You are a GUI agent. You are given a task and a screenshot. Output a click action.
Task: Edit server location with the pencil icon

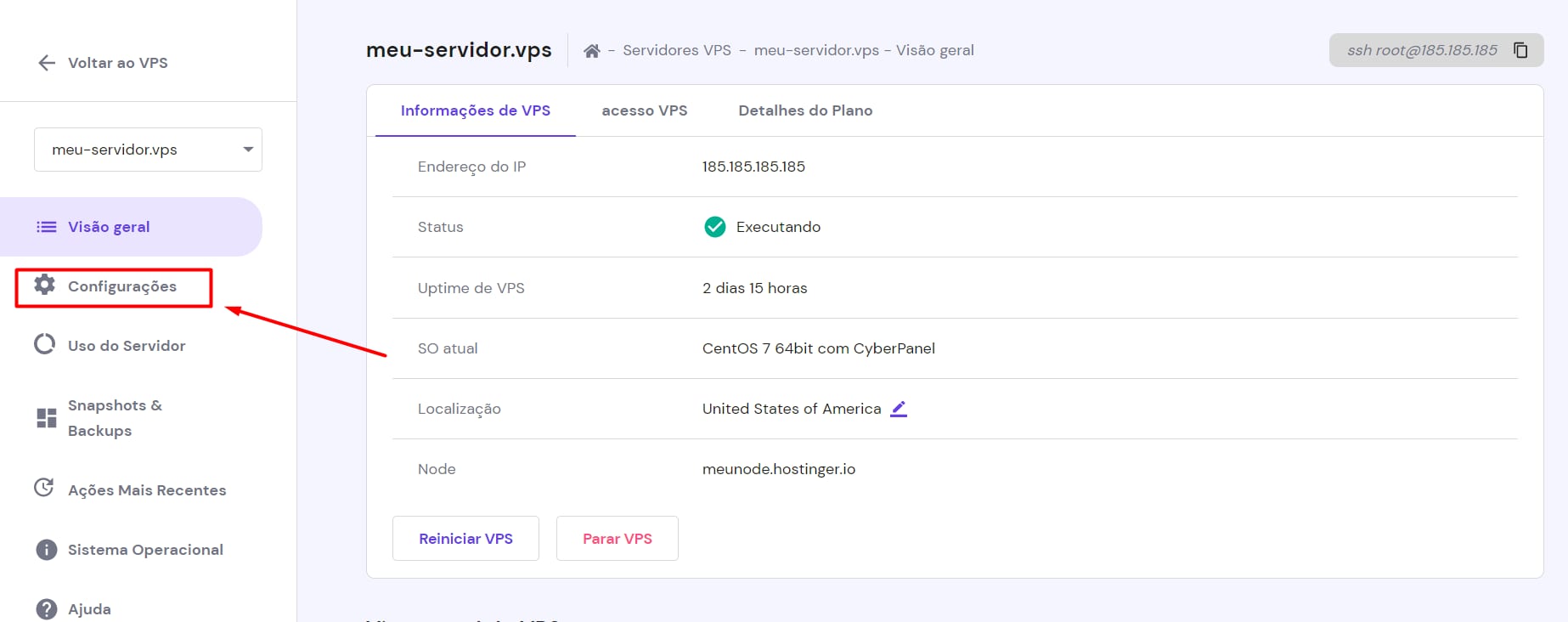(899, 409)
